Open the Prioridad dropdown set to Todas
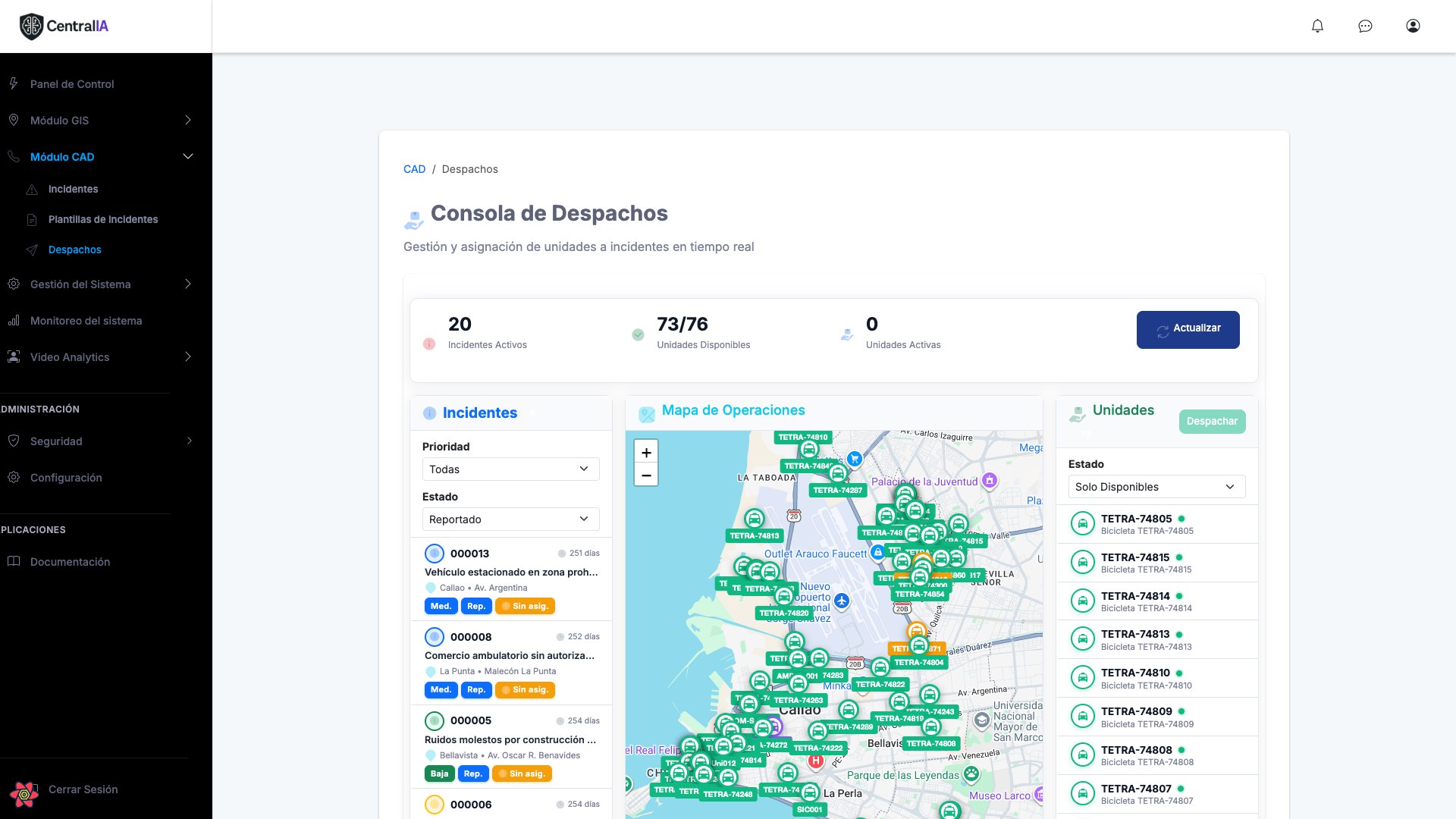 point(510,469)
